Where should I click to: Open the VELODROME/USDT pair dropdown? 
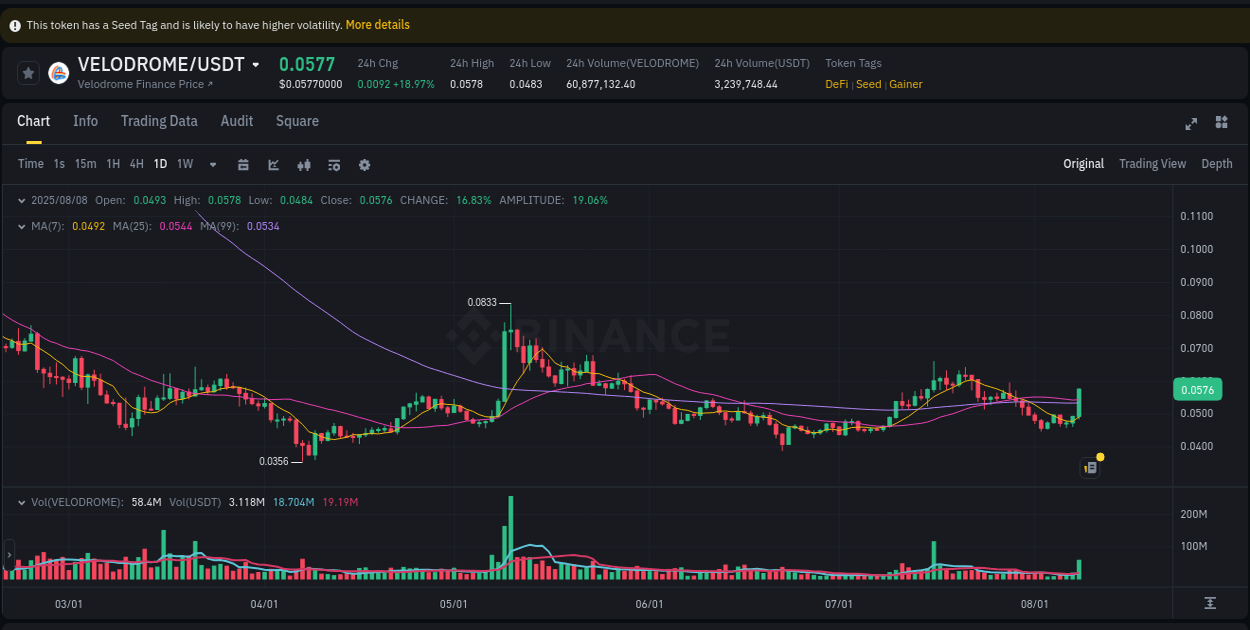[256, 64]
